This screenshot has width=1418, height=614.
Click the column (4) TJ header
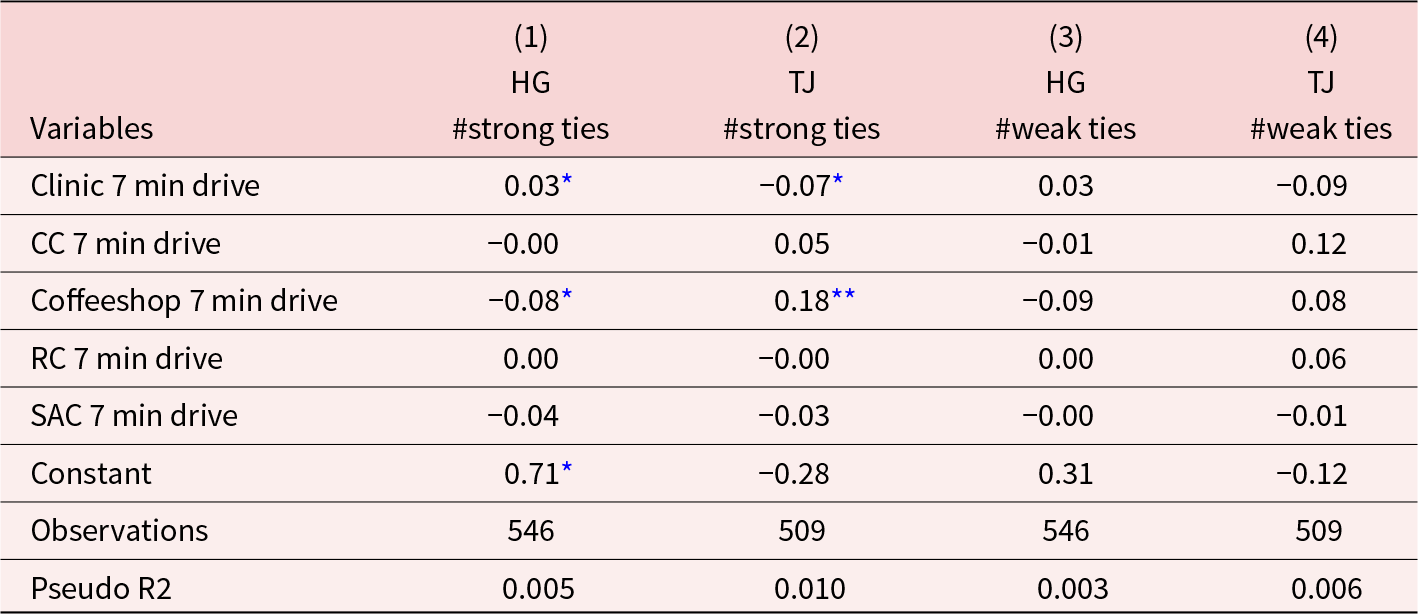(x=1320, y=84)
